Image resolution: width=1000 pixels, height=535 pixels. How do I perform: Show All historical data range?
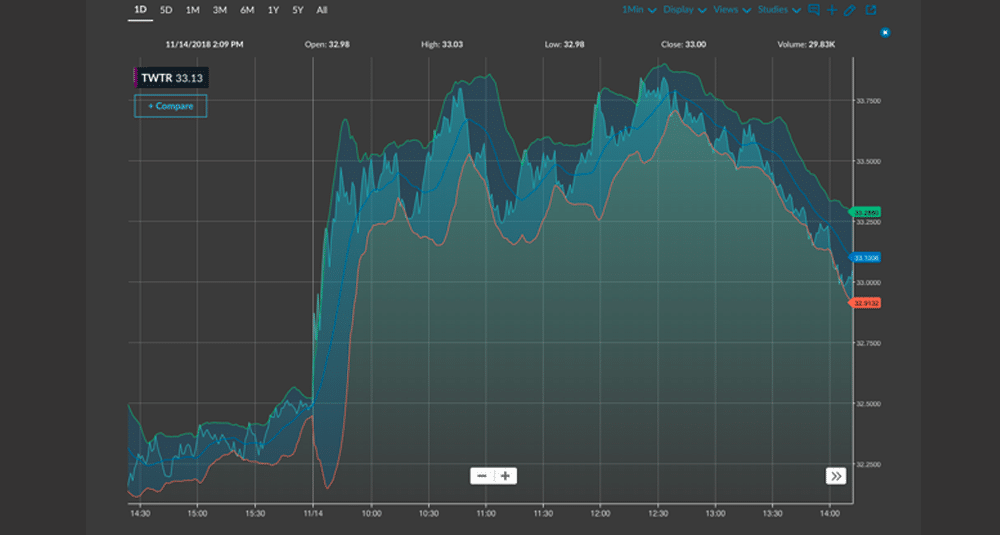pos(321,10)
